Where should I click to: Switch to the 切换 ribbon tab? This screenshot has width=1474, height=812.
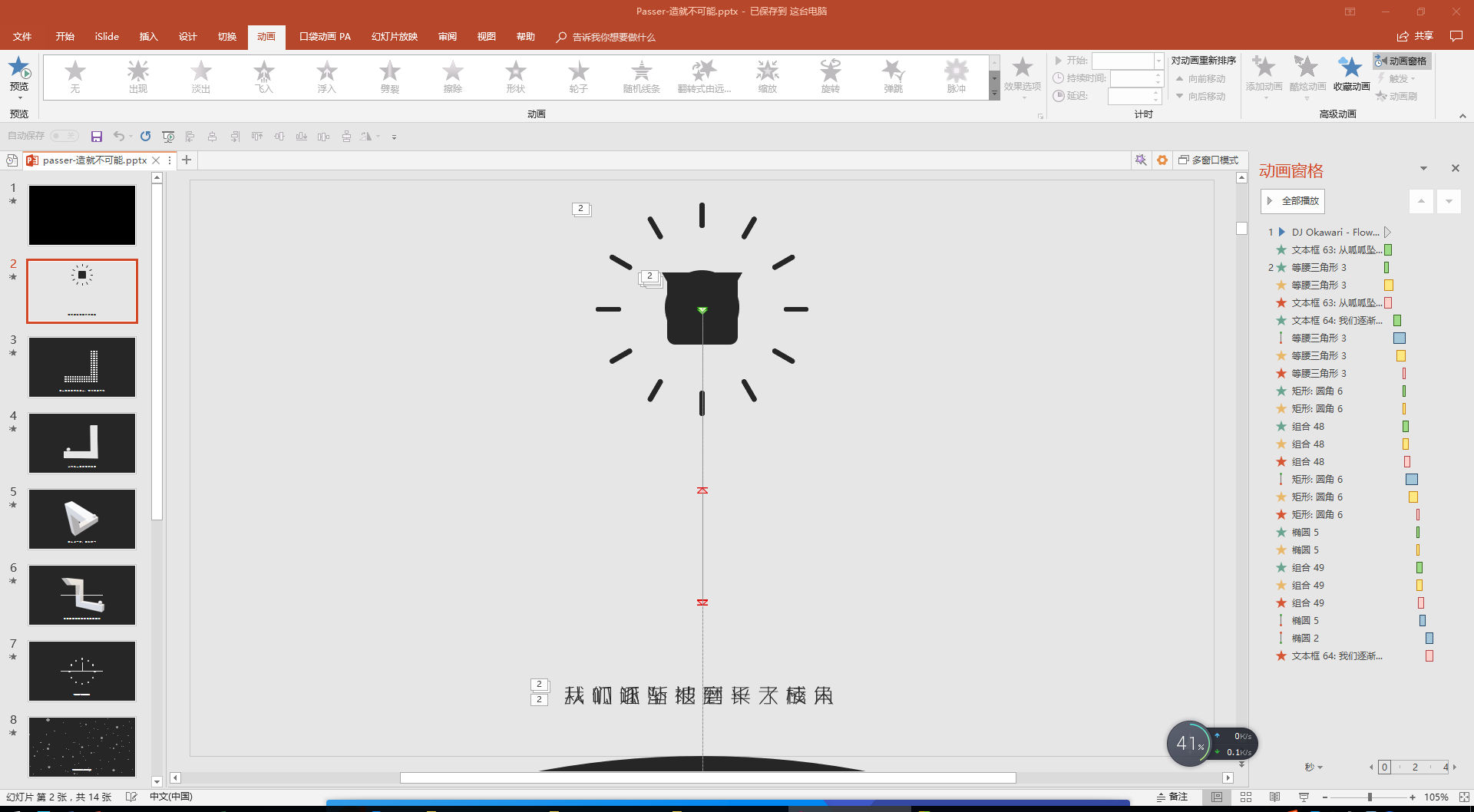coord(226,37)
